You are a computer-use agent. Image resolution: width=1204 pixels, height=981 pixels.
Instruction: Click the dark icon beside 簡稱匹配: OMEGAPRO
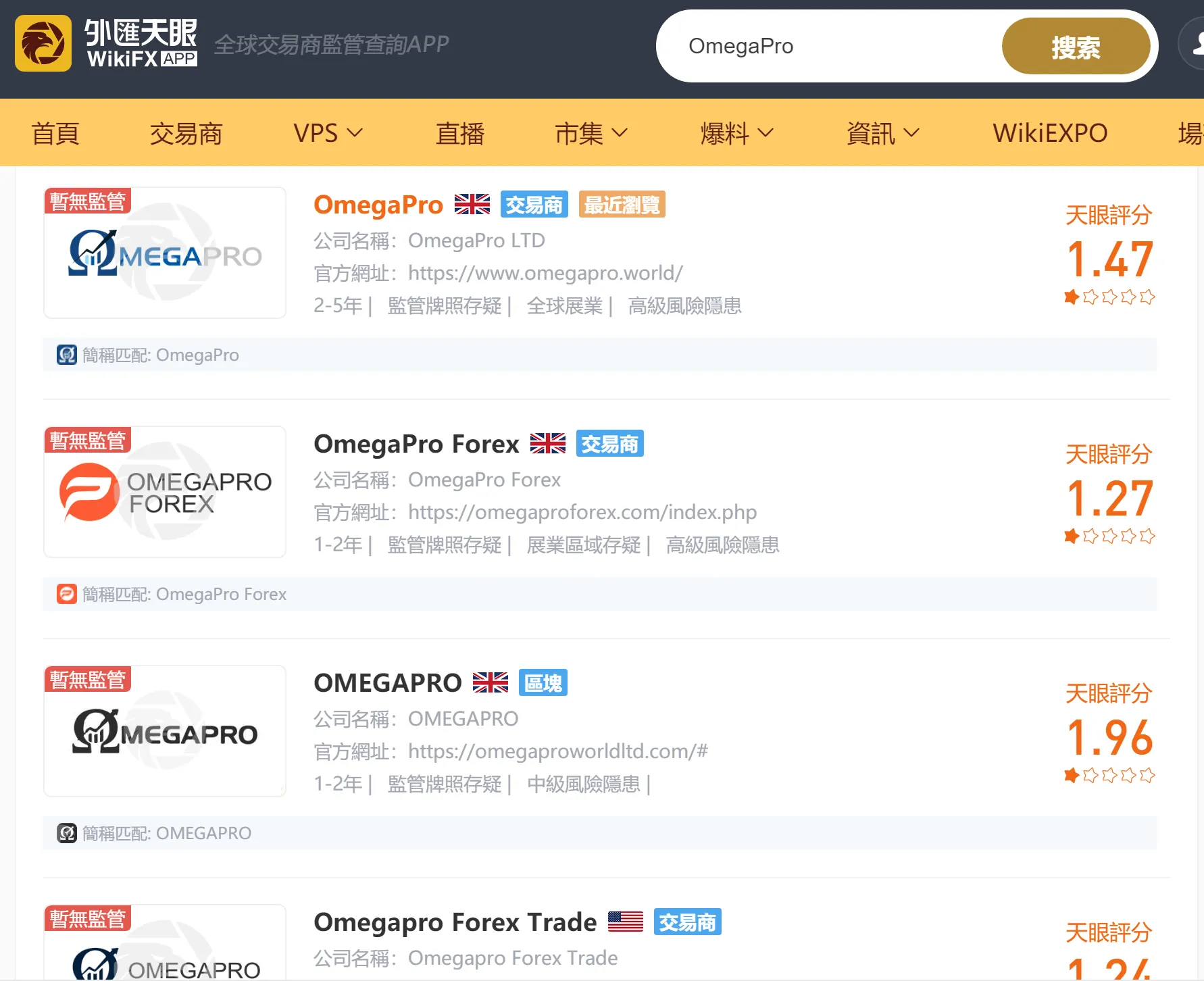pos(67,833)
